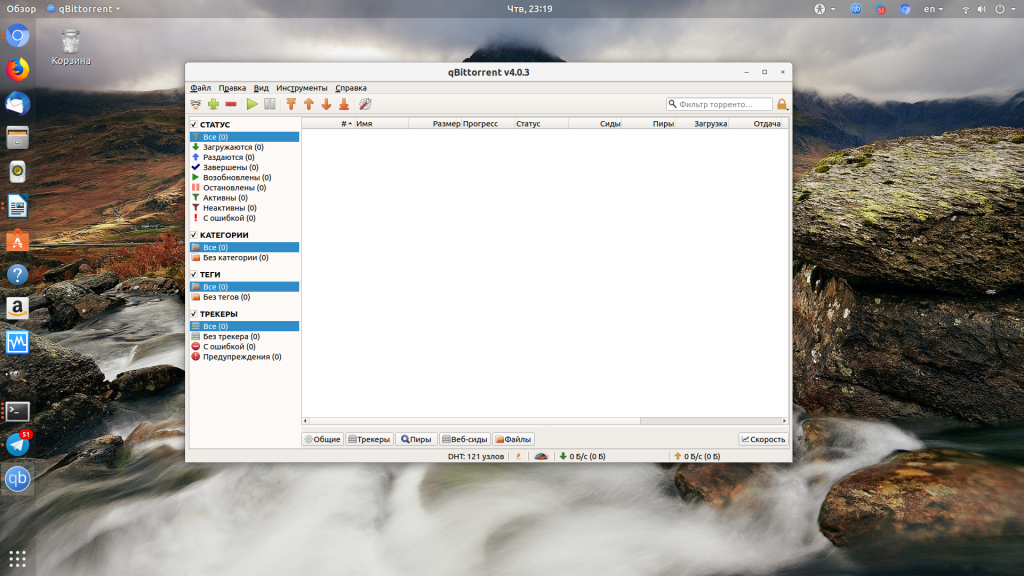Toggle the КАТЕГОРИИ section checkbox
The width and height of the screenshot is (1024, 576).
(x=194, y=235)
